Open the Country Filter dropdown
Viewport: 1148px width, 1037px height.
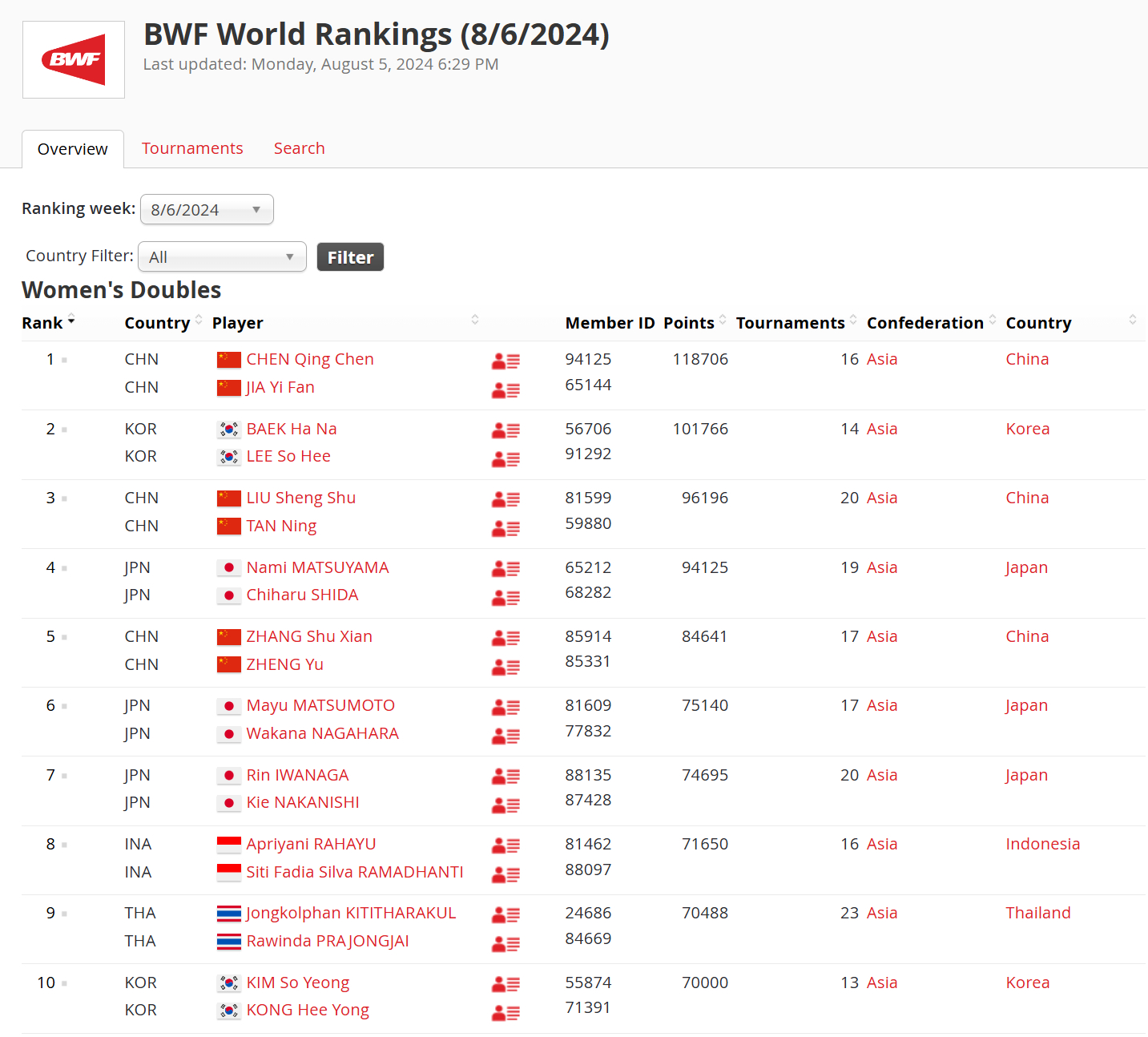point(222,256)
